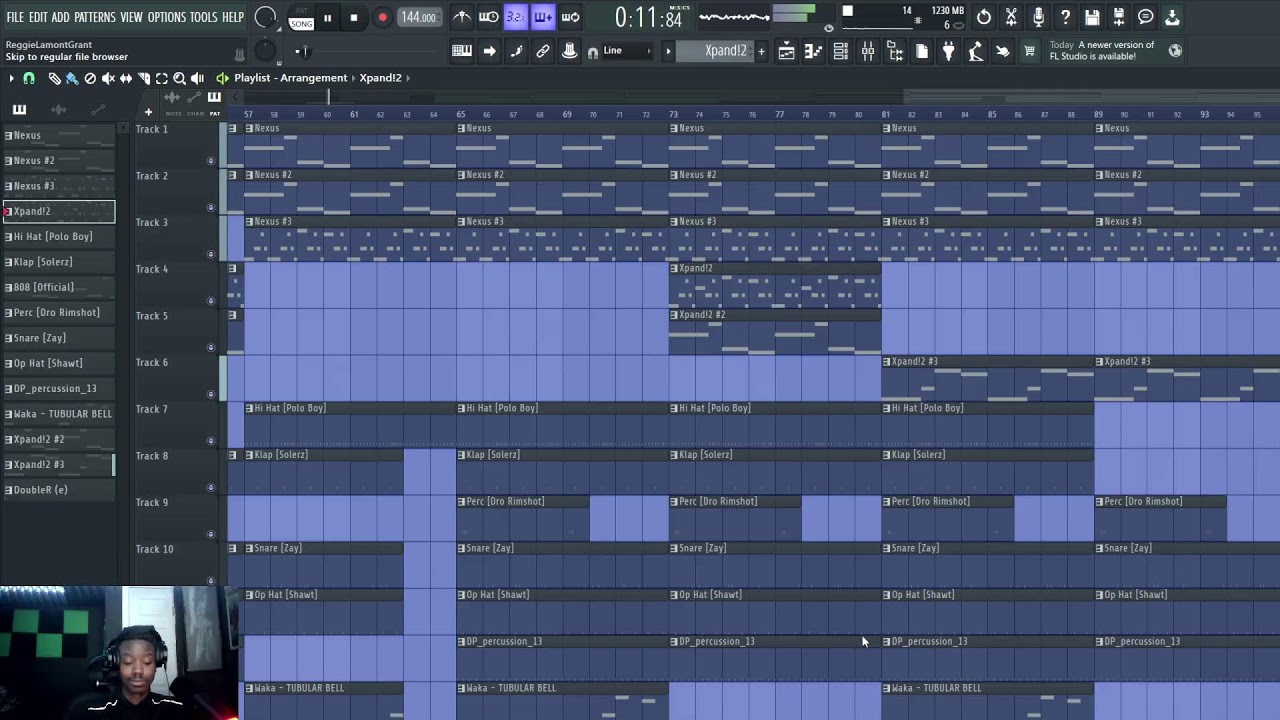Open the HELP menu

[233, 17]
